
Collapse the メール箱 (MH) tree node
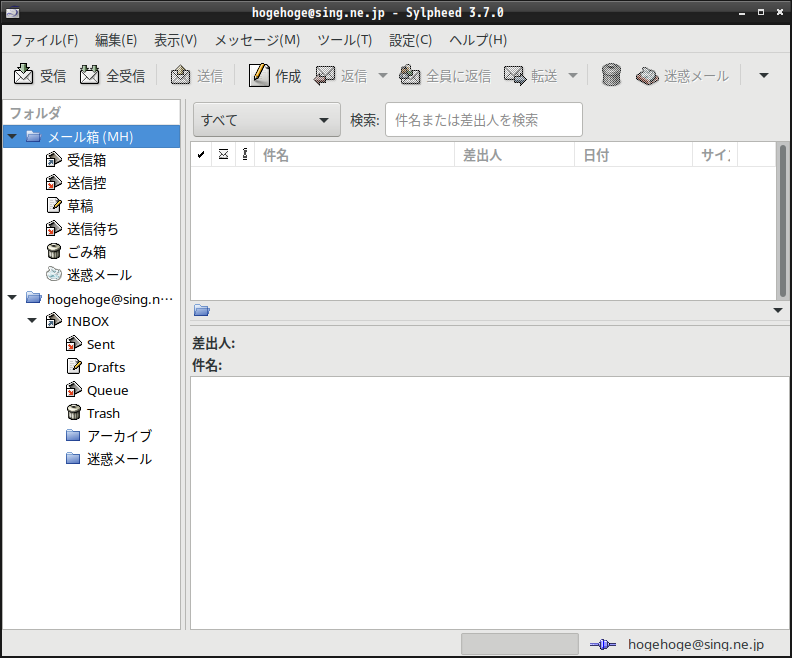13,136
